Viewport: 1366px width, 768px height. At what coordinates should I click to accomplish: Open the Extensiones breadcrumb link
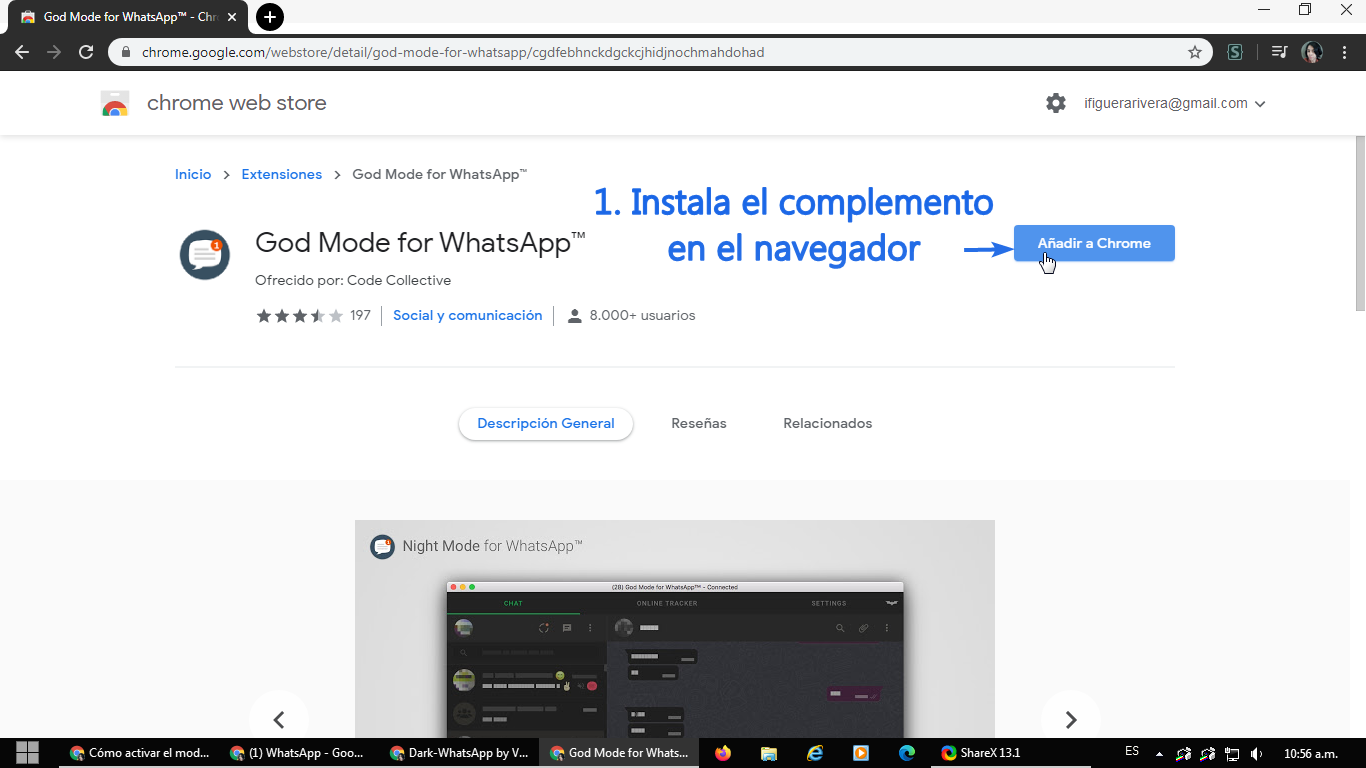[282, 174]
